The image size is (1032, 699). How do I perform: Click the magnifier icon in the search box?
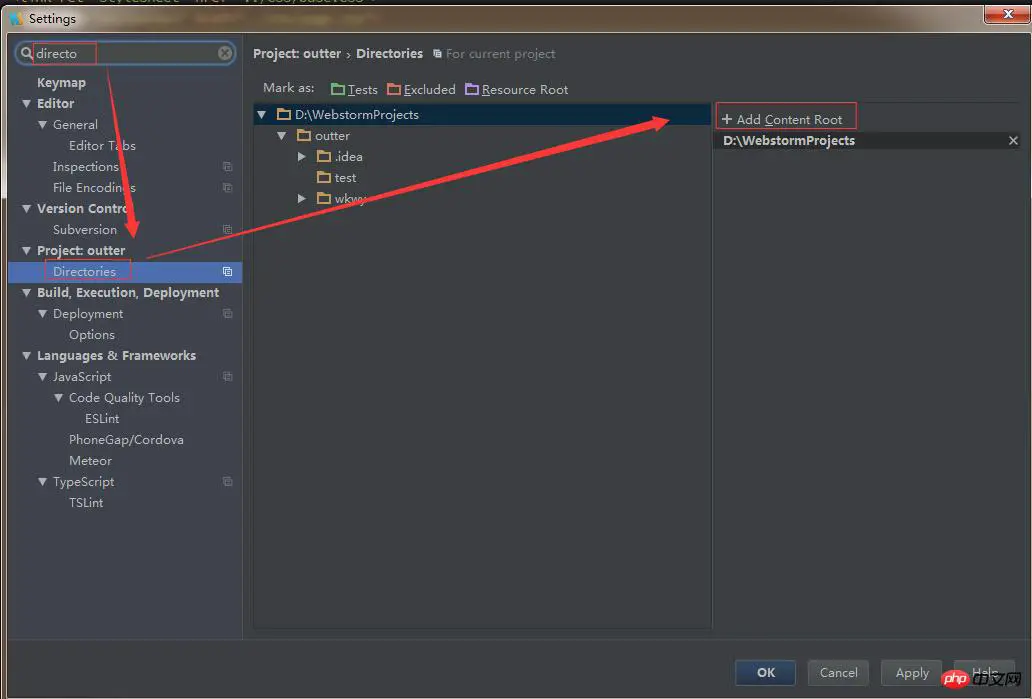coord(26,53)
